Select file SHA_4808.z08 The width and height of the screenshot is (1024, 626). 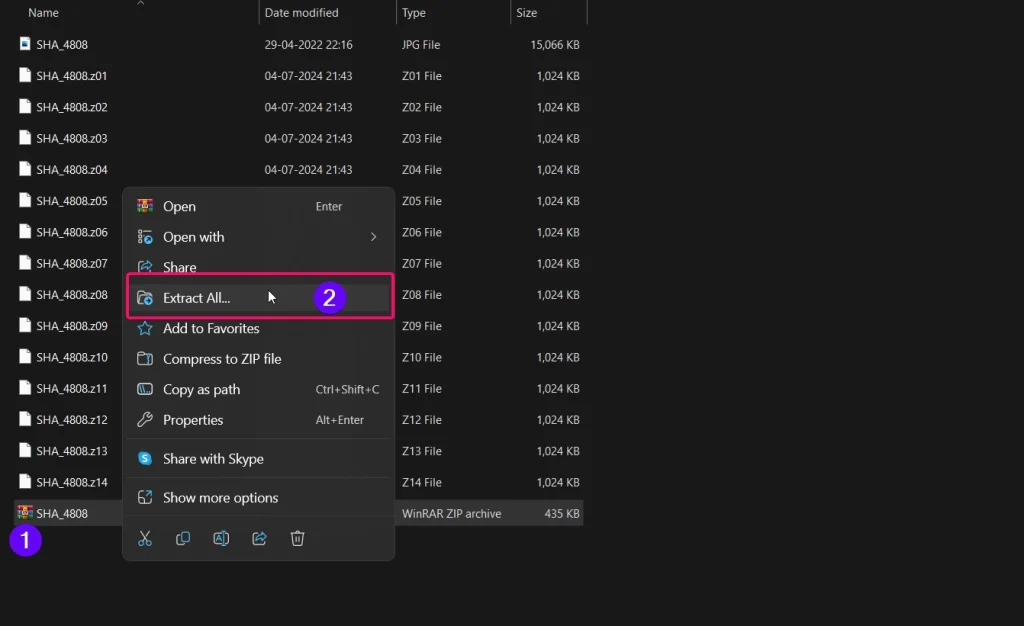[x=72, y=295]
